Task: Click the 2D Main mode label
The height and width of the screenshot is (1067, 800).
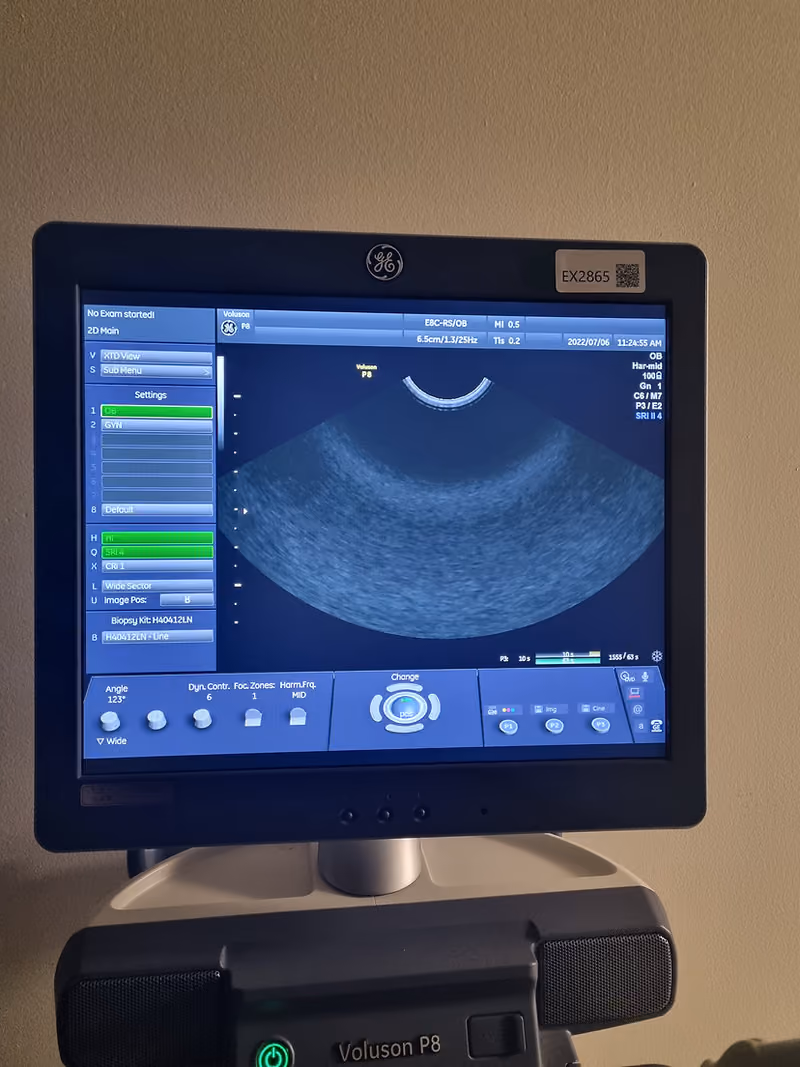Action: pyautogui.click(x=103, y=331)
